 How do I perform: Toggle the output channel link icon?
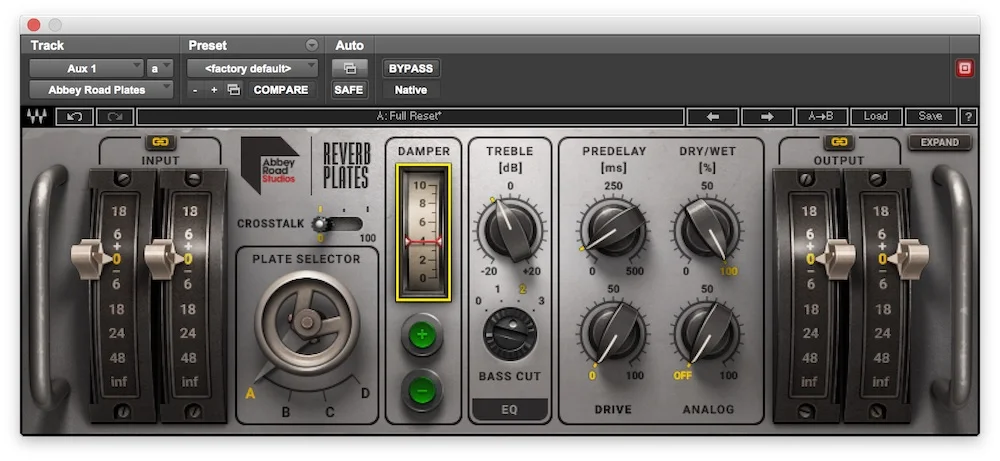(839, 142)
